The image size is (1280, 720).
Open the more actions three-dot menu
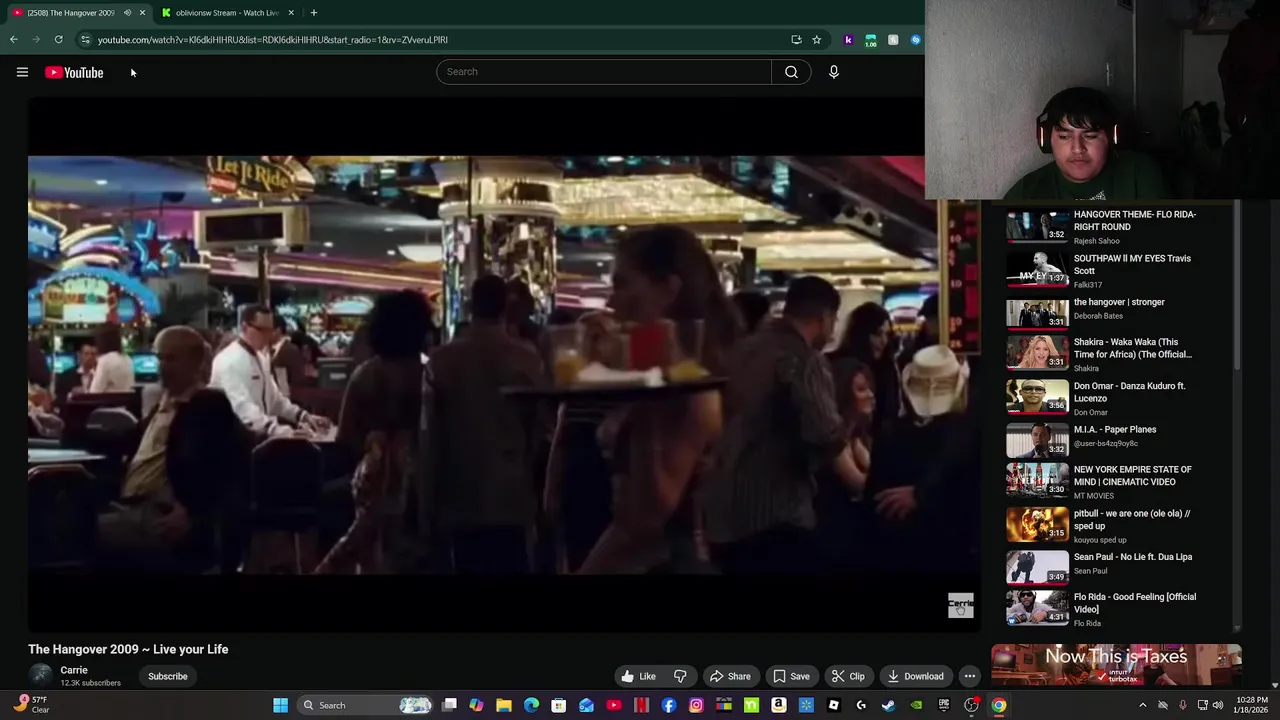[x=970, y=676]
